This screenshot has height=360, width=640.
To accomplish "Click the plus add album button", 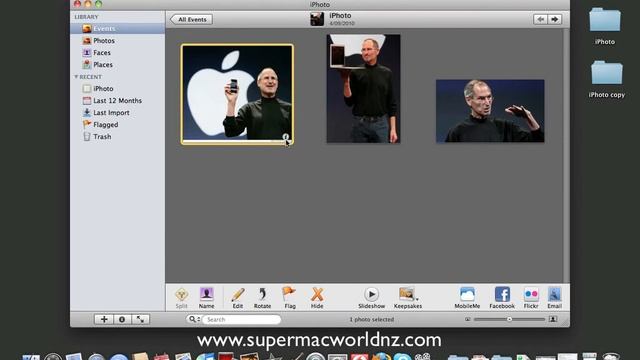I will coord(104,320).
